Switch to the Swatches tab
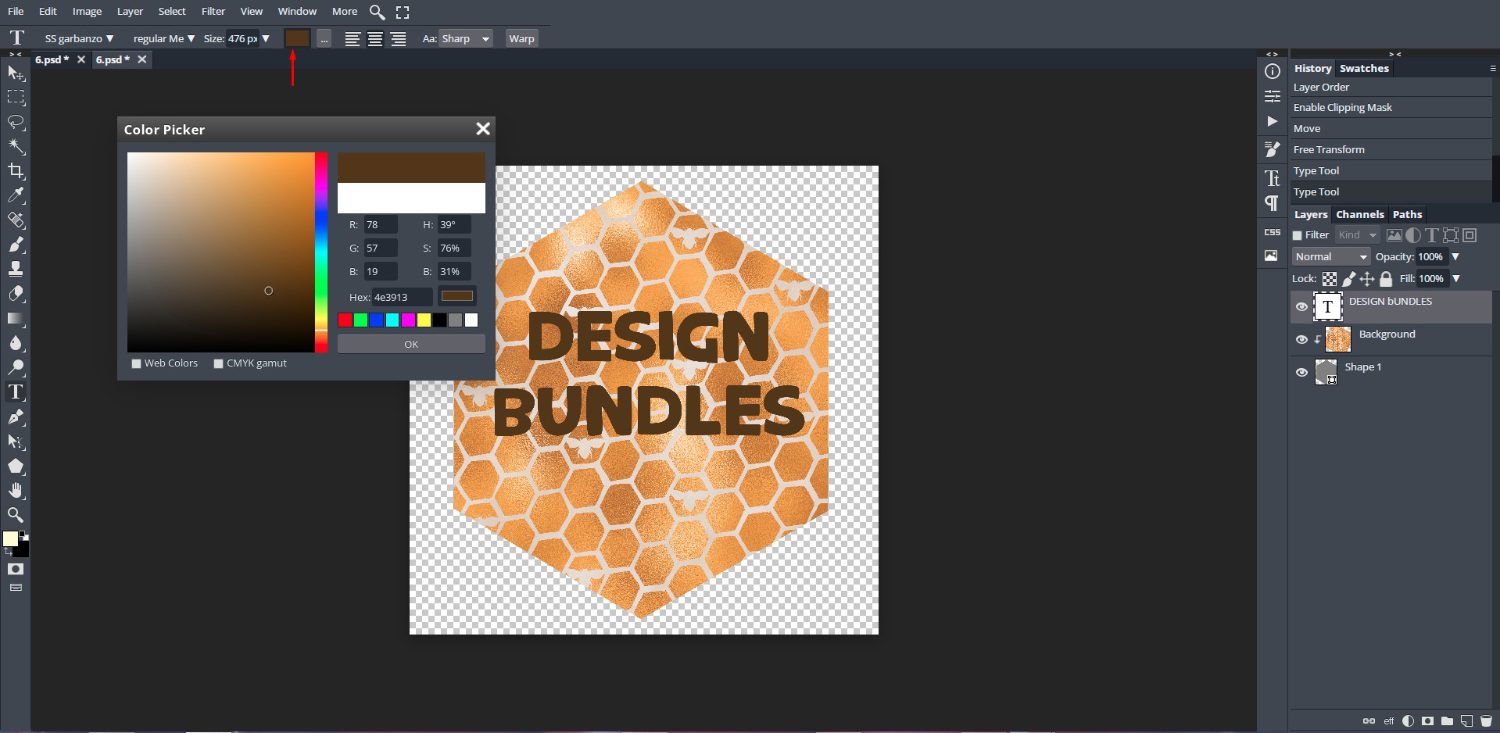Image resolution: width=1500 pixels, height=733 pixels. click(x=1364, y=69)
